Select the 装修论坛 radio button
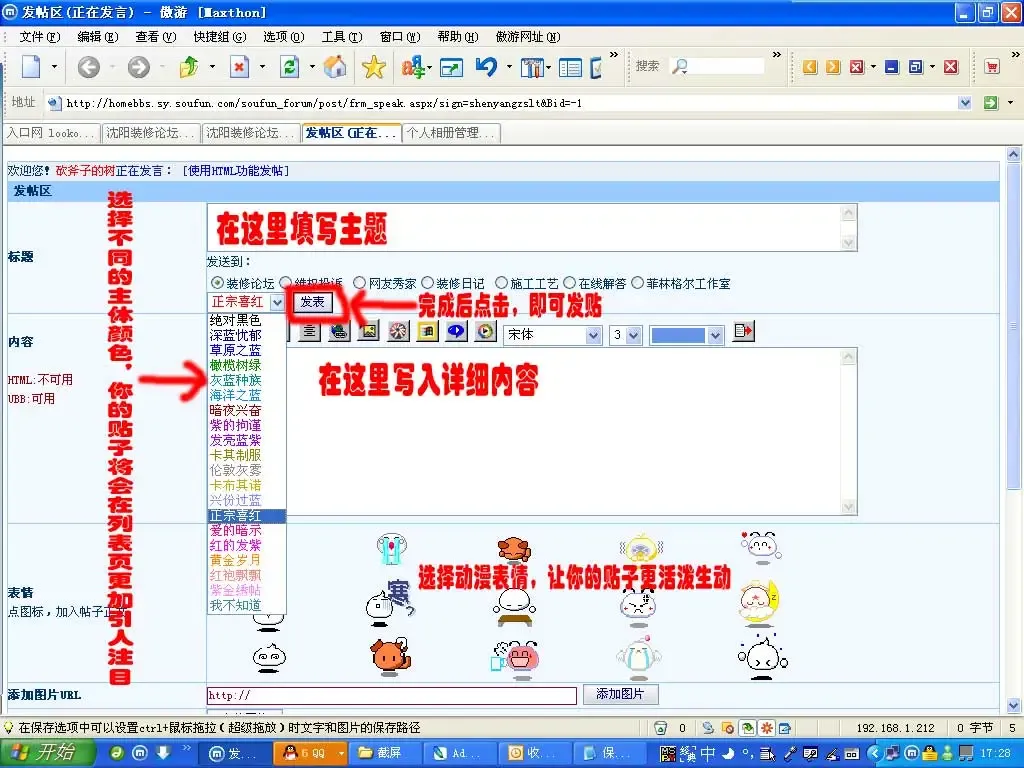The width and height of the screenshot is (1024, 768). [217, 283]
